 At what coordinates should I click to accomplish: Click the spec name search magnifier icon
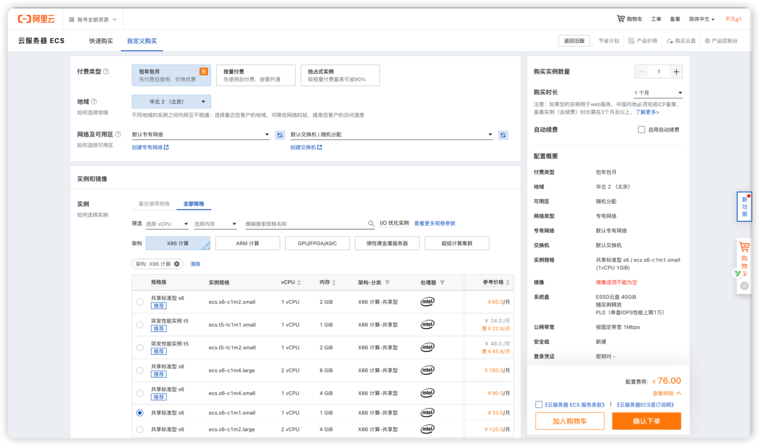pyautogui.click(x=371, y=223)
